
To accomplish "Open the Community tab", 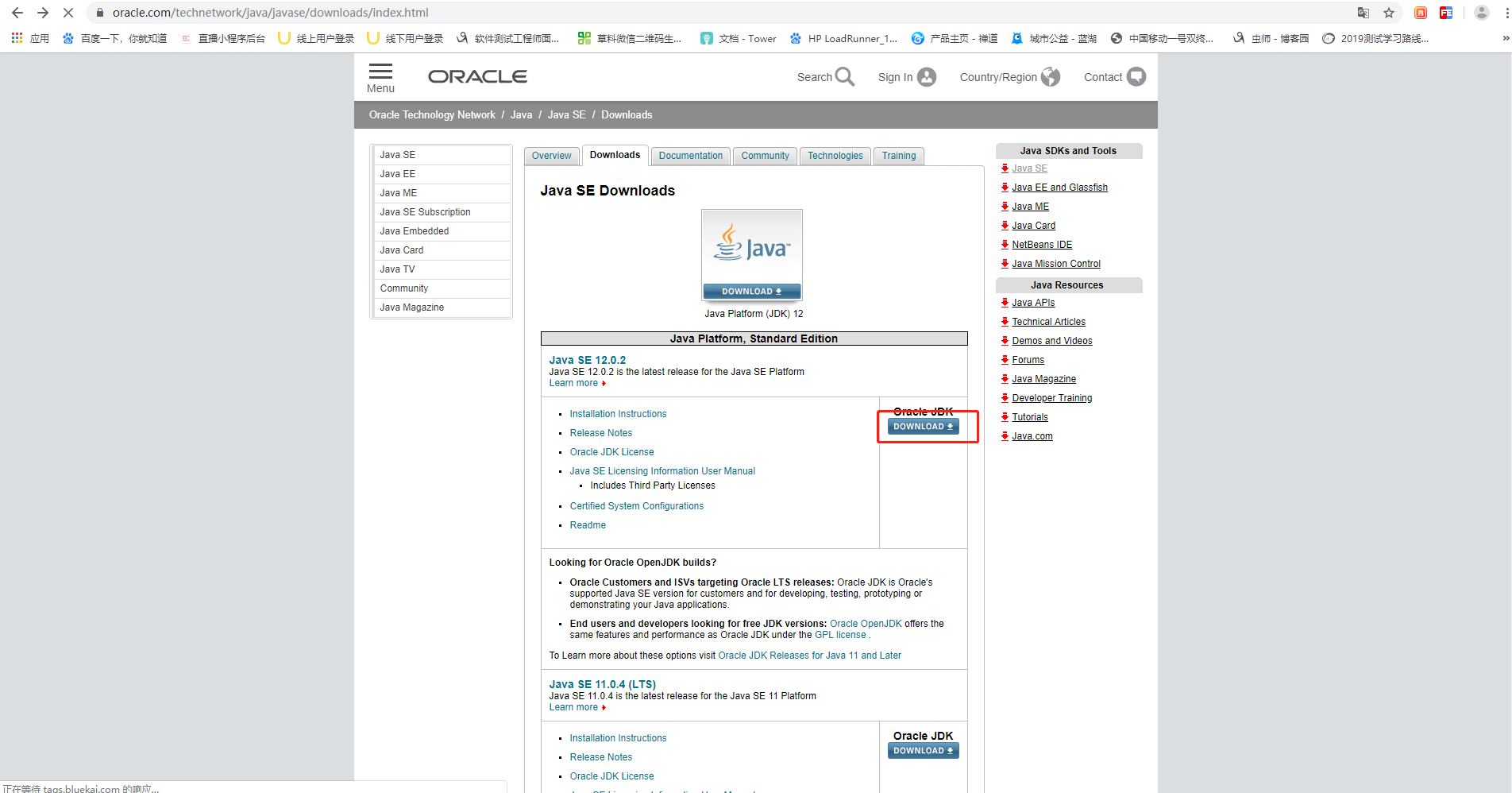I will tap(765, 156).
